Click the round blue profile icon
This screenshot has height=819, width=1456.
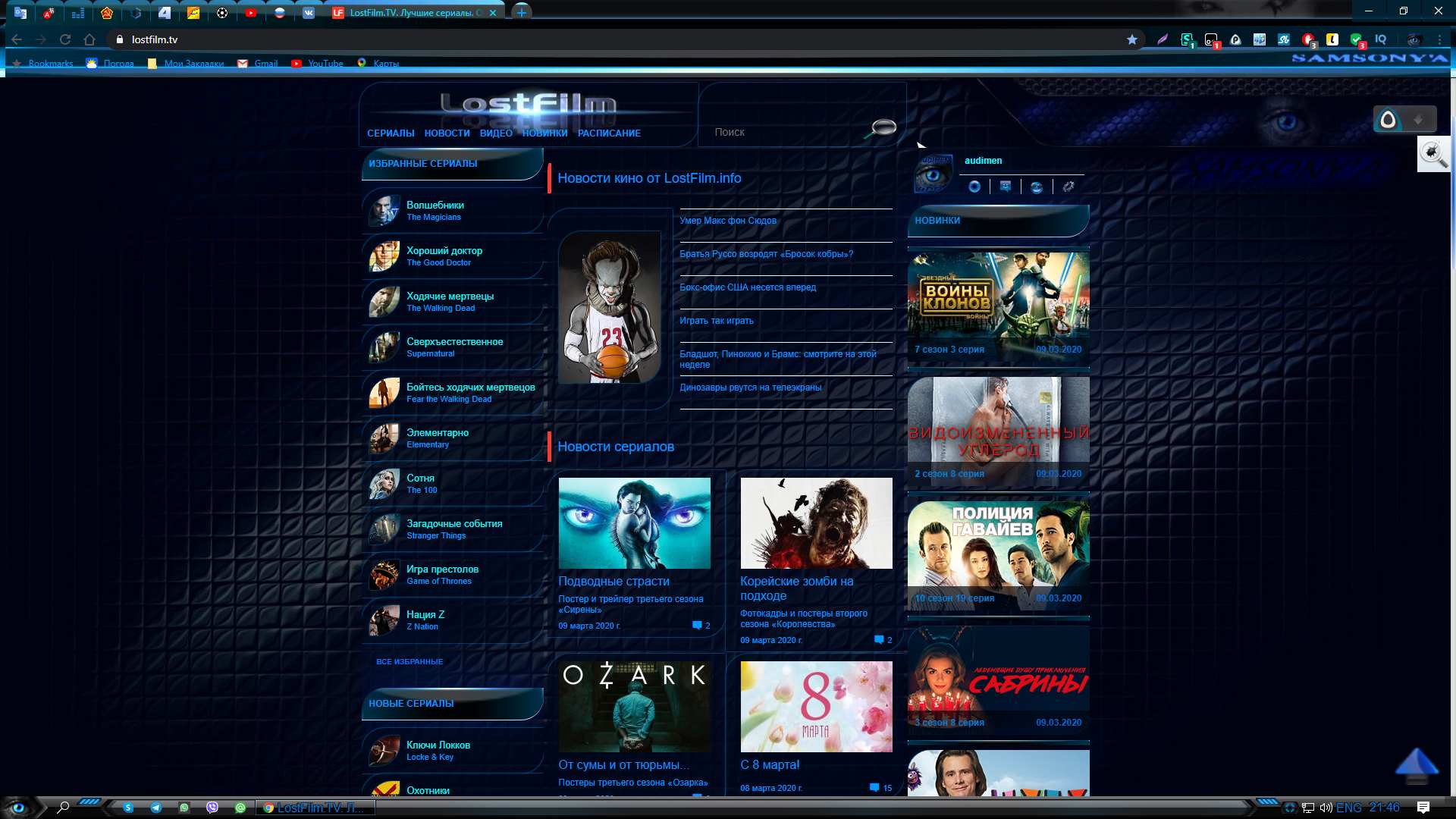pyautogui.click(x=974, y=187)
